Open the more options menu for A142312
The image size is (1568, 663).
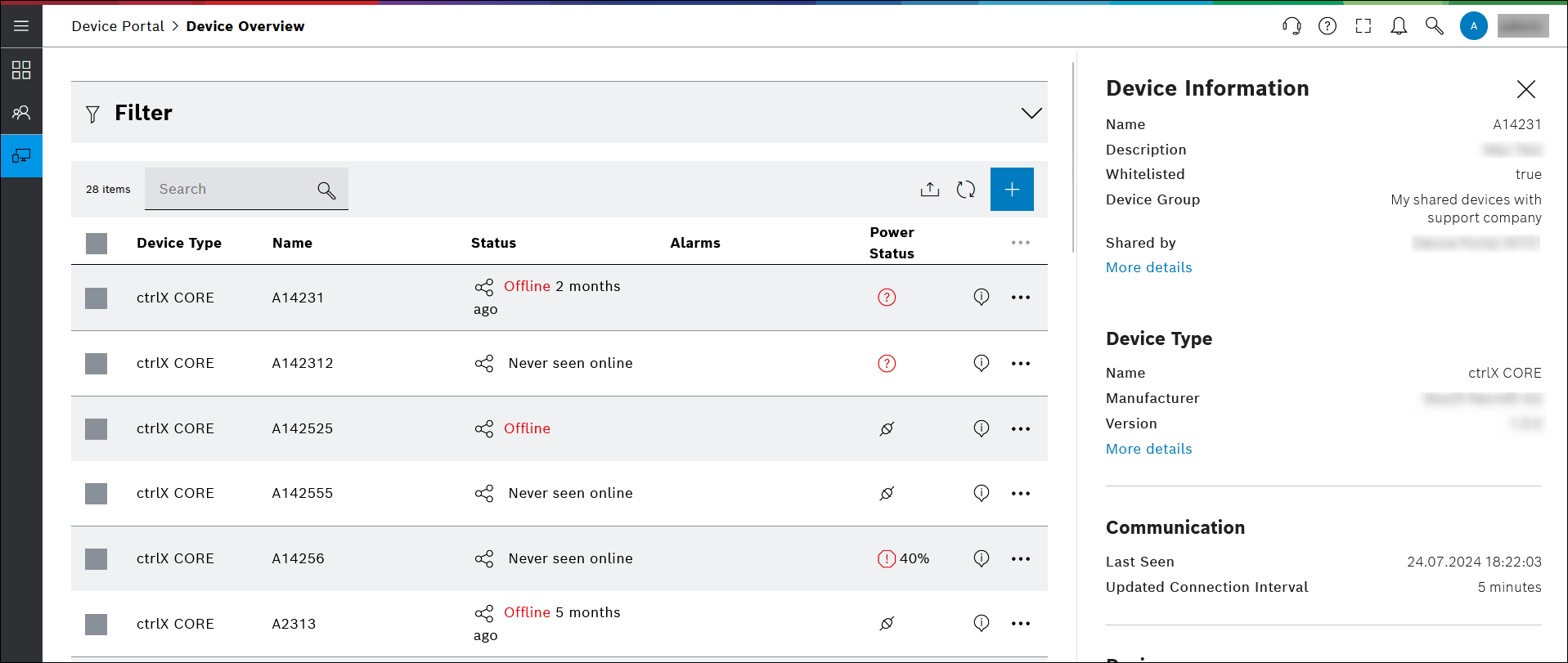pyautogui.click(x=1020, y=364)
